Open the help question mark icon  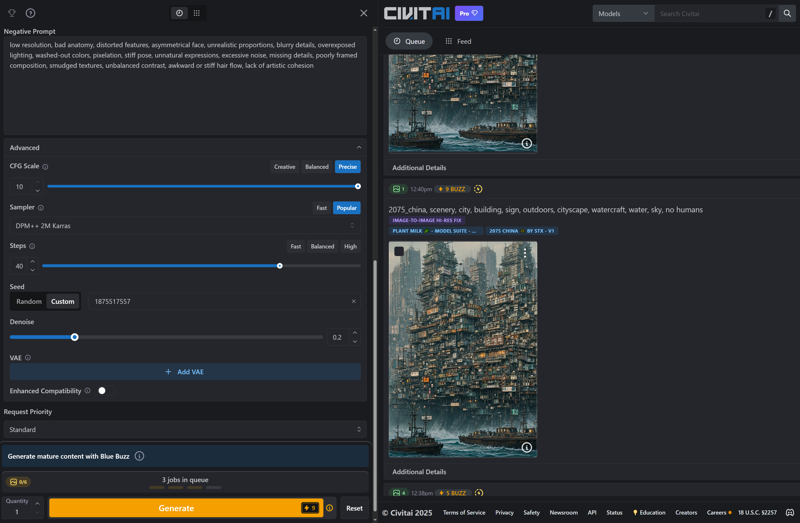pos(30,13)
